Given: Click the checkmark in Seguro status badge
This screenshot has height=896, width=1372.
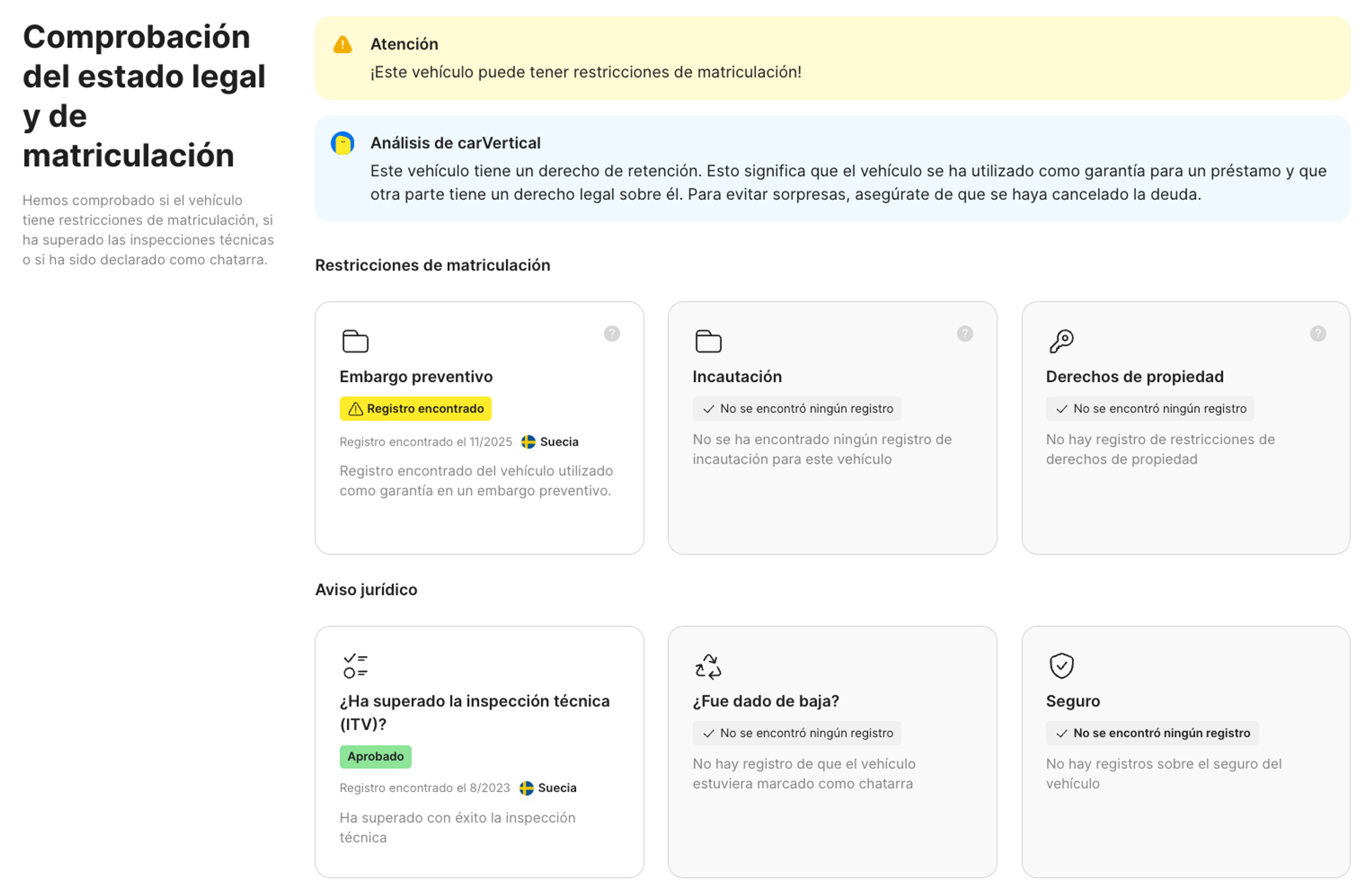Looking at the screenshot, I should click(1061, 733).
